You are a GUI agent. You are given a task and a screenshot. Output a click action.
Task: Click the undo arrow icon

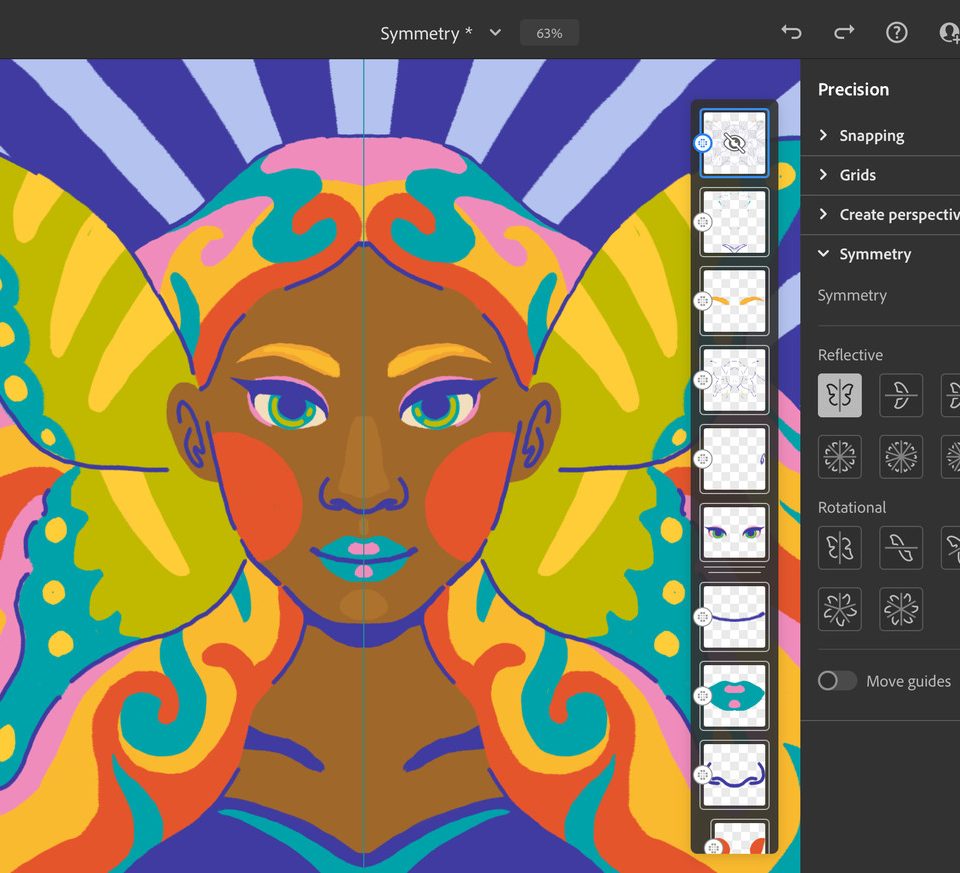coord(791,33)
